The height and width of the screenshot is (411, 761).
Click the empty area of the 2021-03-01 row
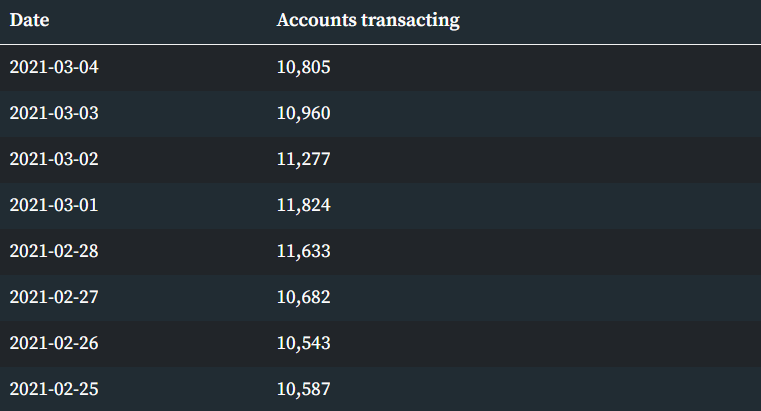(544, 206)
